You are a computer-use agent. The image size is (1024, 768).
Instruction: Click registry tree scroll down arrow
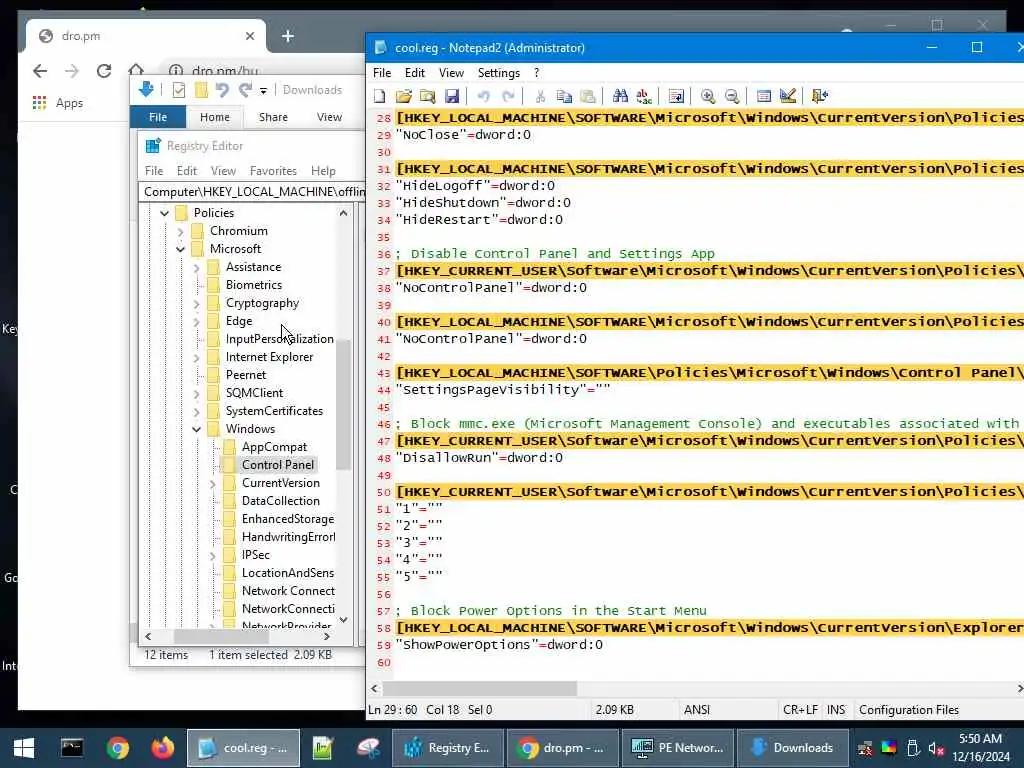(344, 620)
